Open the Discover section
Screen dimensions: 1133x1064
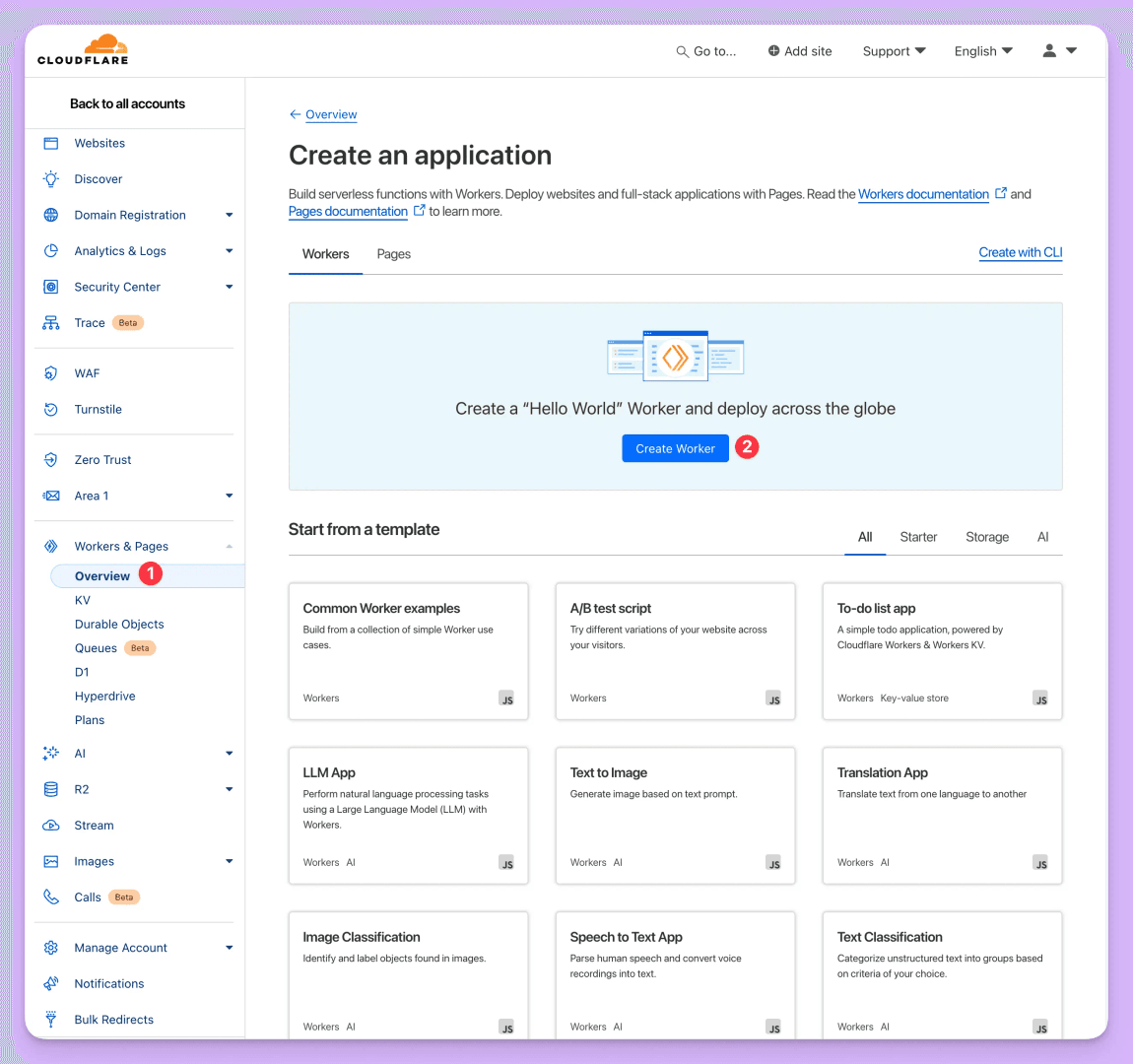pos(99,178)
